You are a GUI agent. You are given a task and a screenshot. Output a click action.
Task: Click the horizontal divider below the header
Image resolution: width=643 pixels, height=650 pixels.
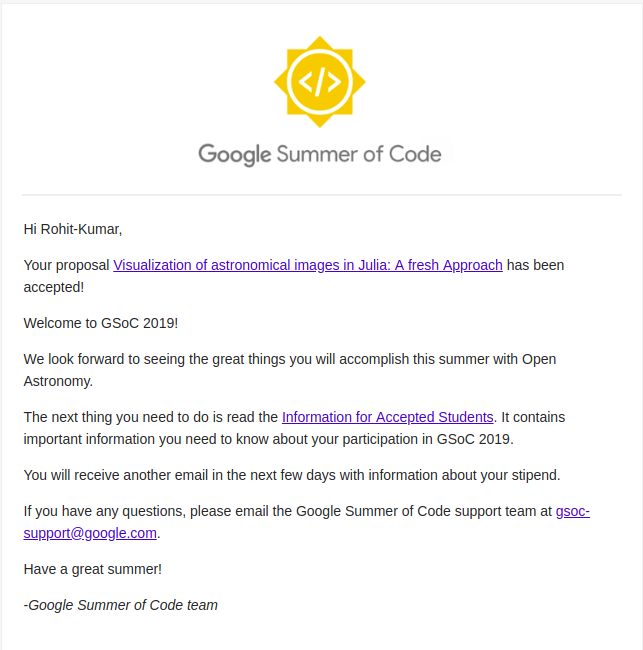pos(322,194)
